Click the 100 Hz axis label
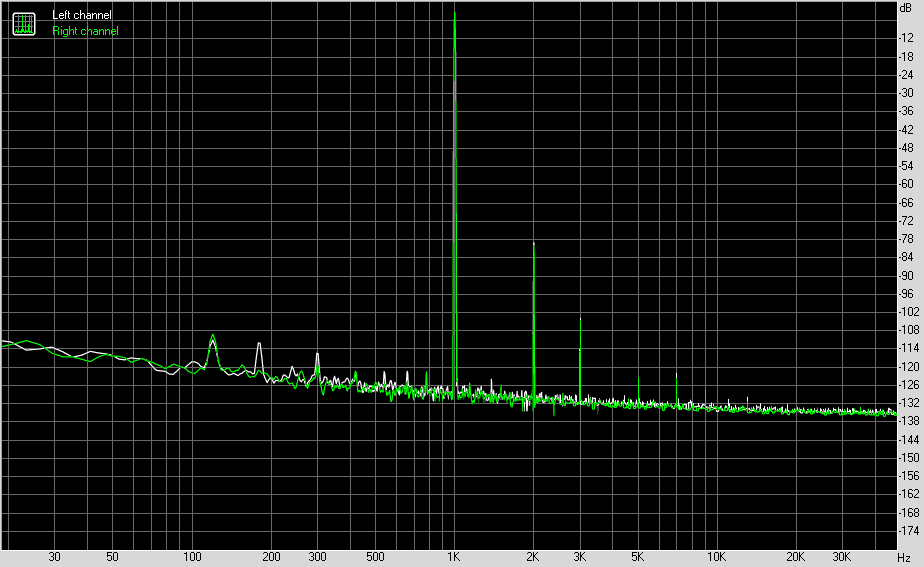The width and height of the screenshot is (924, 567). tap(192, 557)
